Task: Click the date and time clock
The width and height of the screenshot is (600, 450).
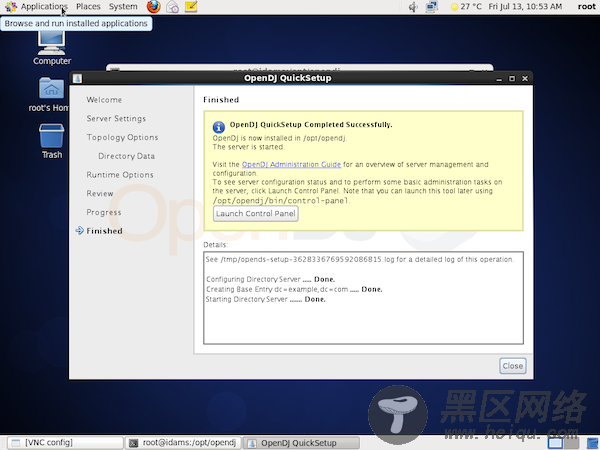Action: [525, 7]
